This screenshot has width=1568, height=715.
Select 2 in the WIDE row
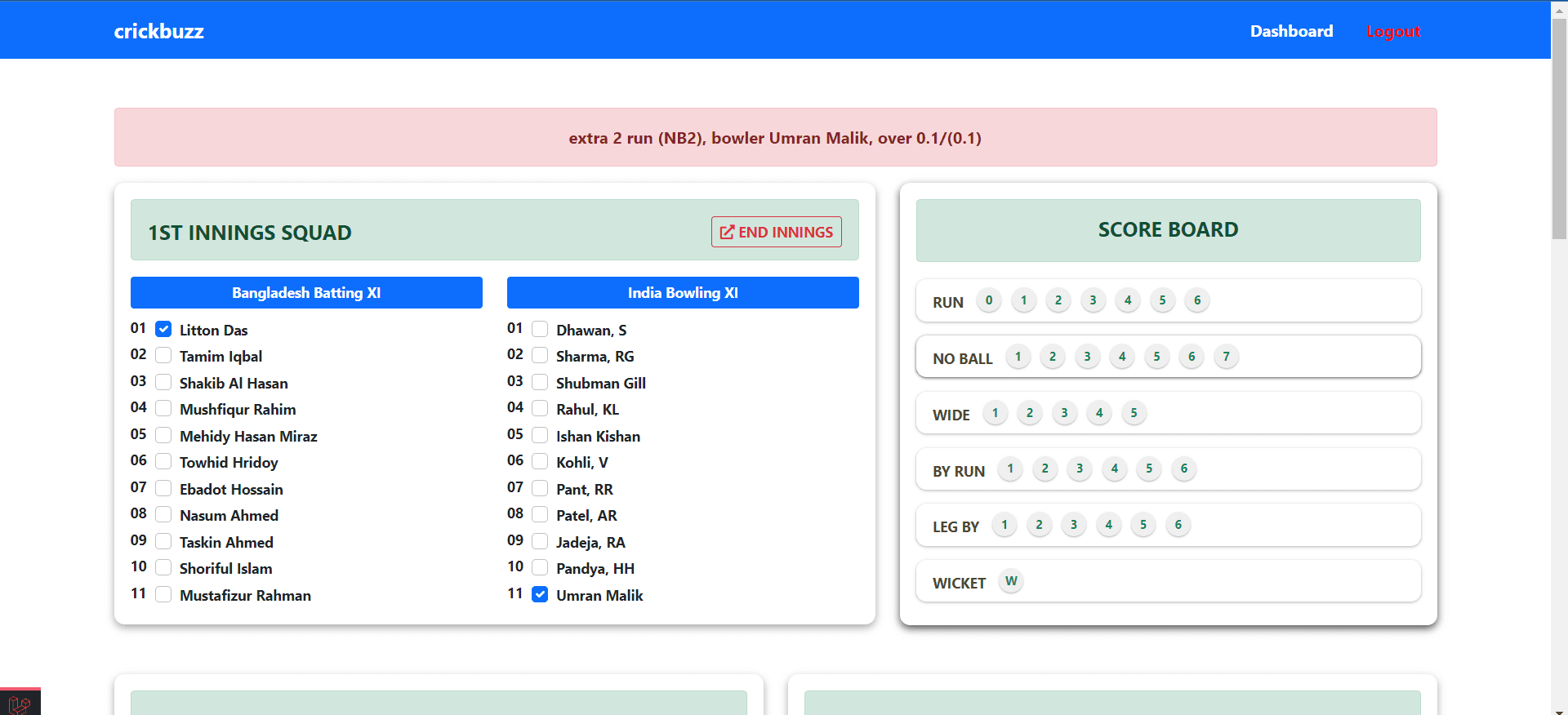[x=1030, y=413]
